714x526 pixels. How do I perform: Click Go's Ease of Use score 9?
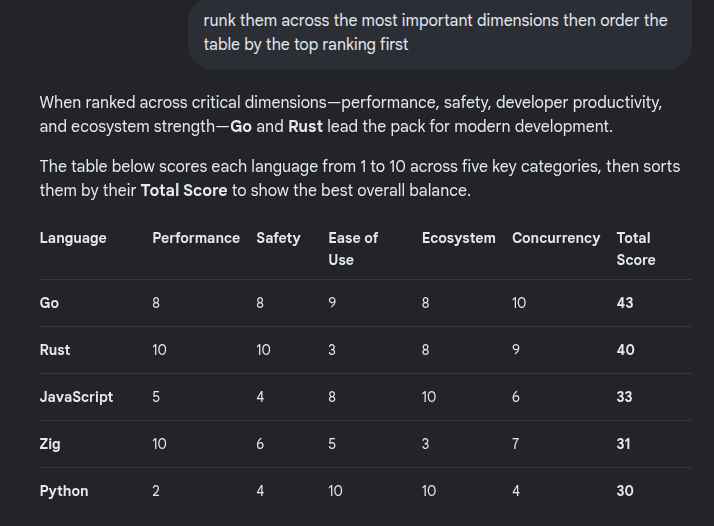pos(332,303)
